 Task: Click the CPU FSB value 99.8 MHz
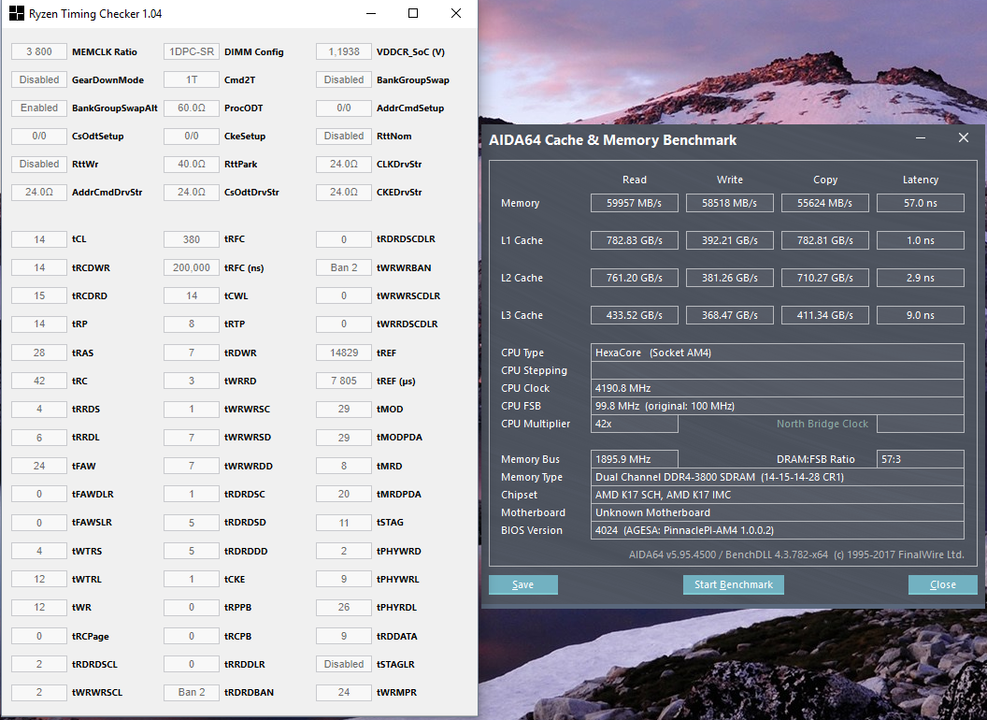coord(777,406)
